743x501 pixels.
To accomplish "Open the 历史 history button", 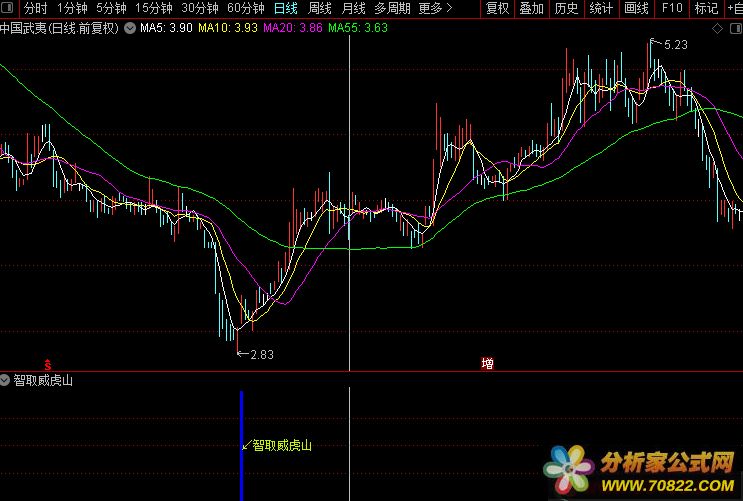I will pos(566,8).
